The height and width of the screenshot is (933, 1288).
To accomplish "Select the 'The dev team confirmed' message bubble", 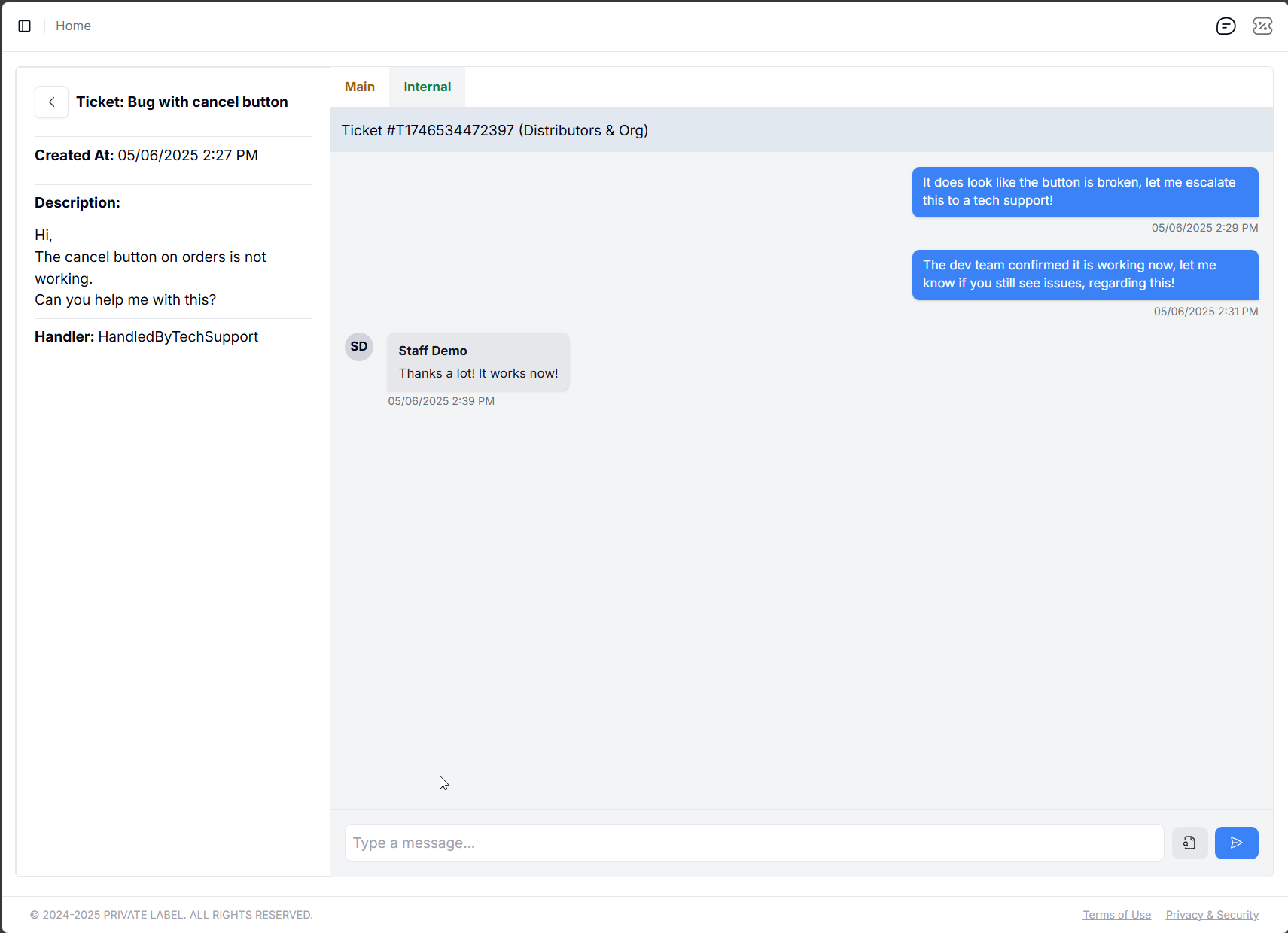I will [x=1085, y=275].
